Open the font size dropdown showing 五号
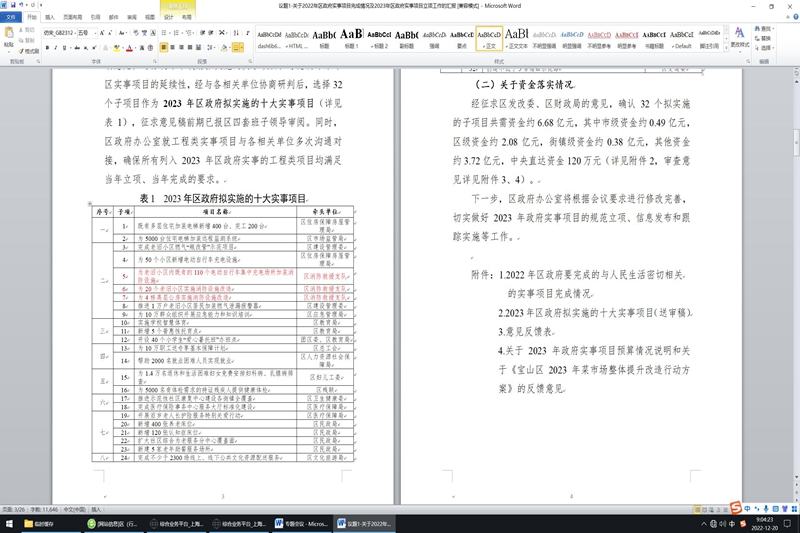 [x=87, y=33]
